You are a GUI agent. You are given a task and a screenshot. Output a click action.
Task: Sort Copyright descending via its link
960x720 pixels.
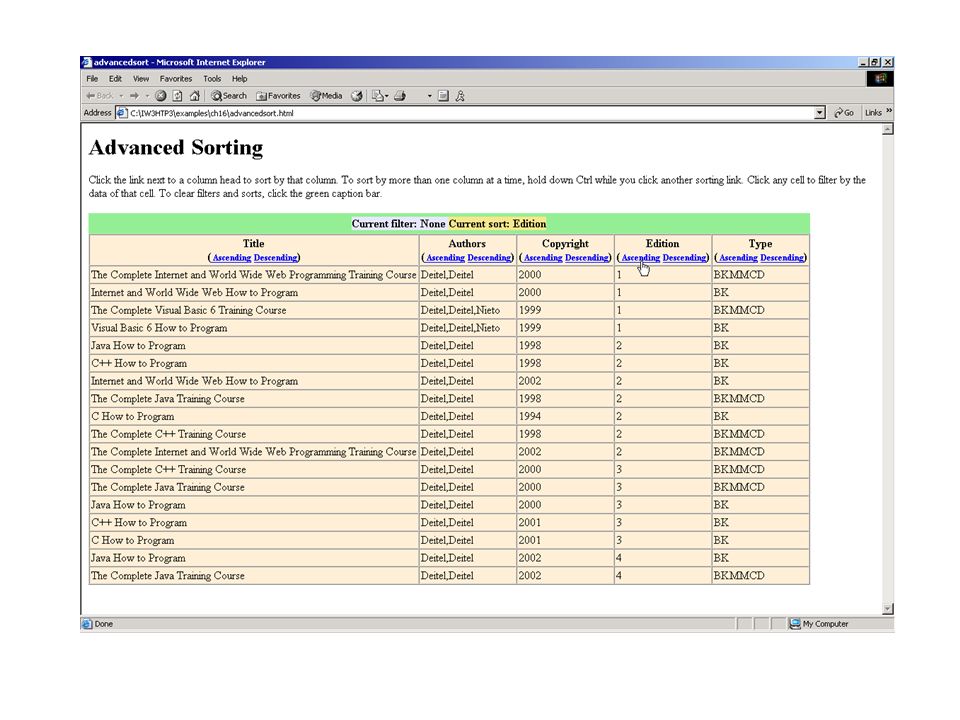(x=587, y=258)
